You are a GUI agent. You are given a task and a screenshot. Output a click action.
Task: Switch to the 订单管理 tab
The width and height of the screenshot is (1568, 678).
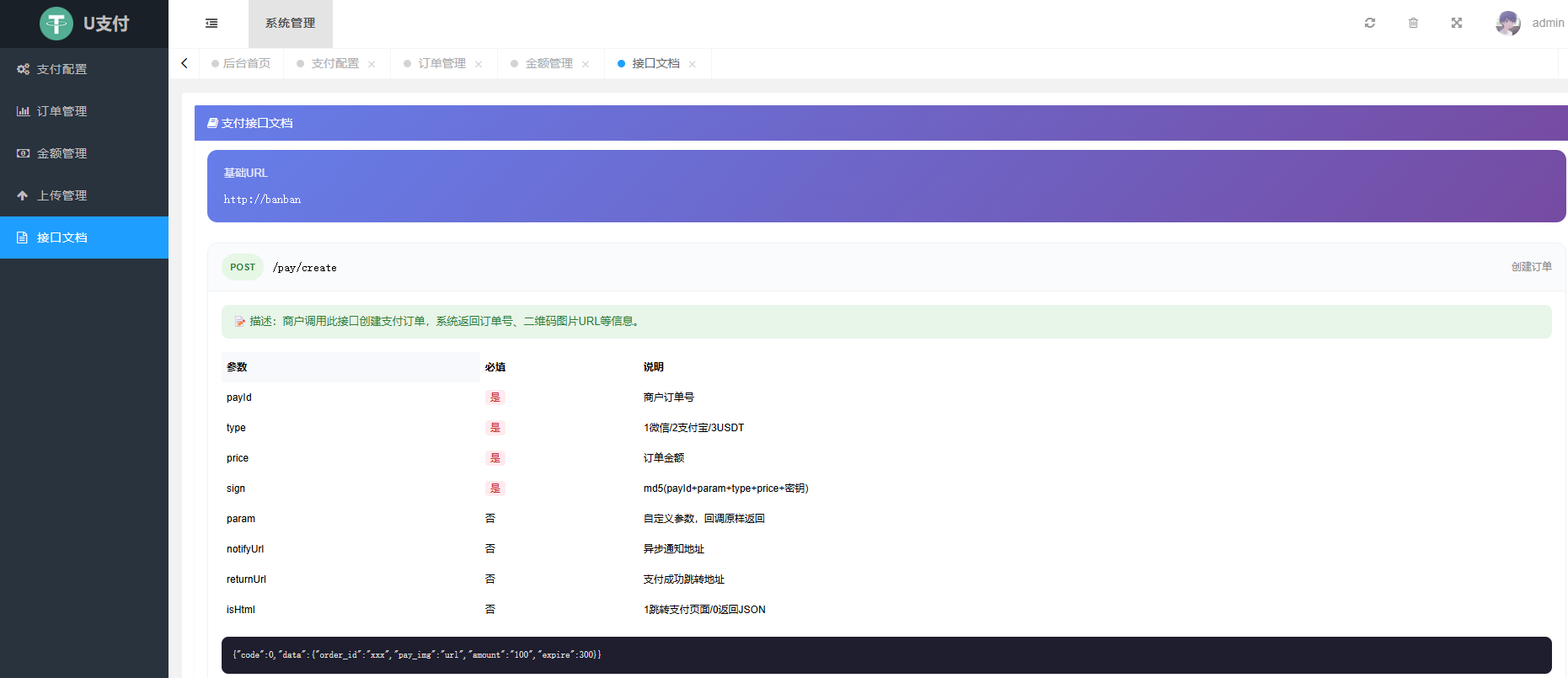coord(442,63)
